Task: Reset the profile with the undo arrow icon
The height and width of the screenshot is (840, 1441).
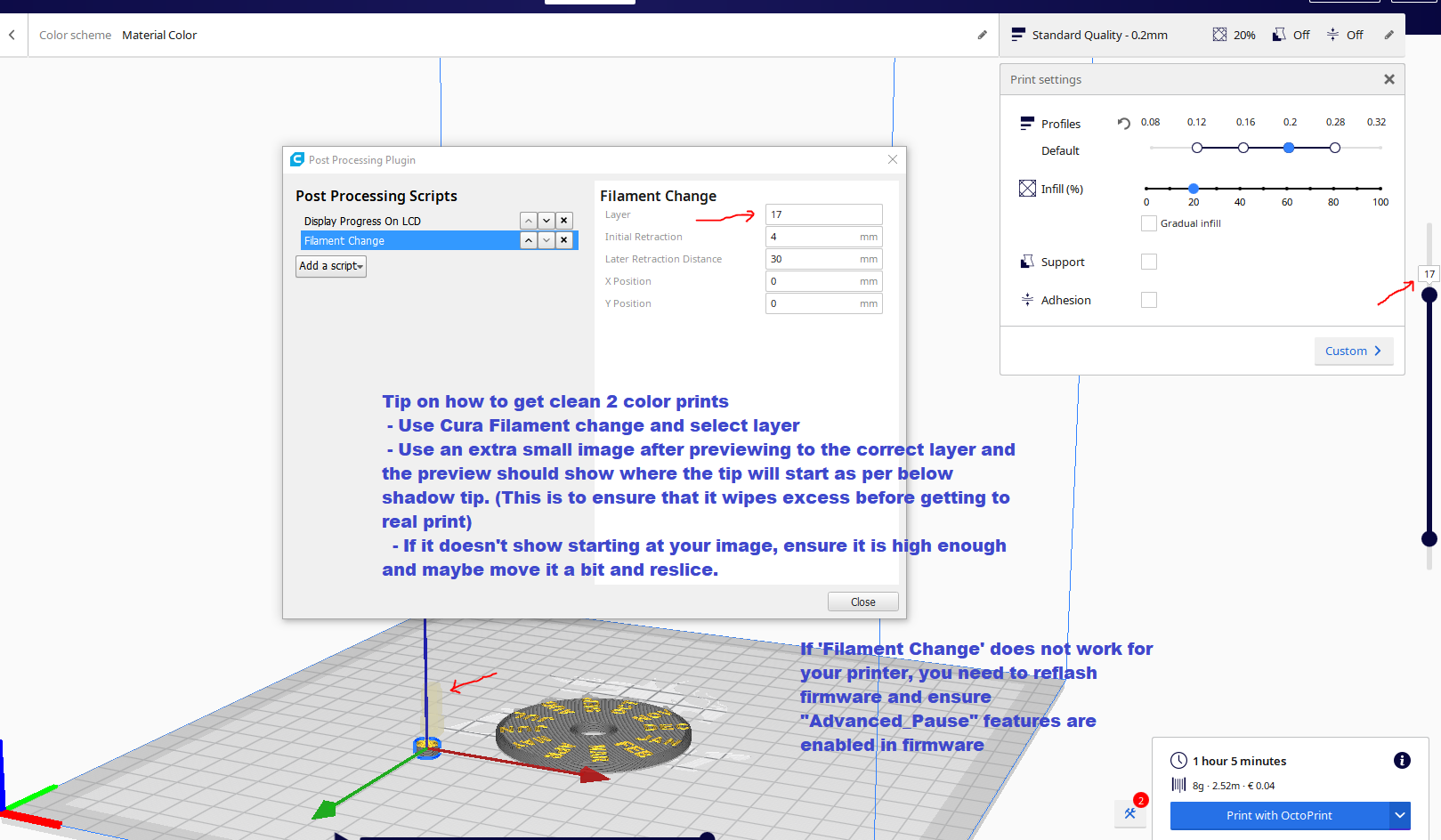Action: point(1123,124)
